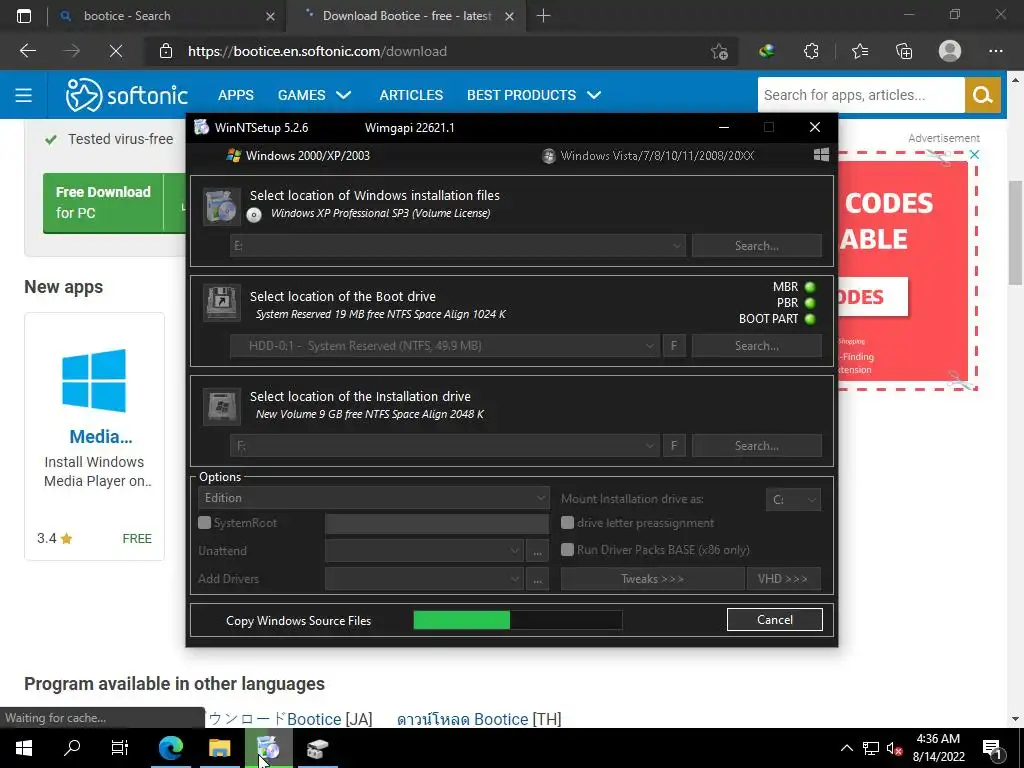Screen dimensions: 1024x768
Task: Switch to Windows 2000/XP/2003 tab
Action: [298, 155]
